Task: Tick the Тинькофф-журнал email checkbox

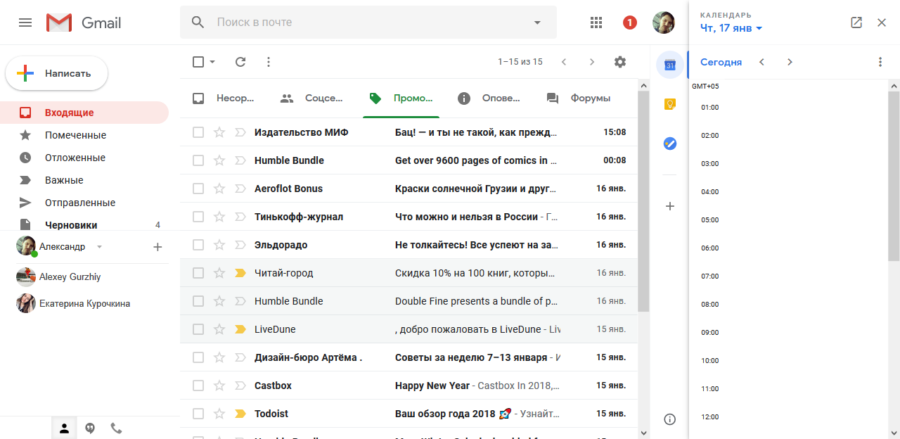Action: (198, 217)
